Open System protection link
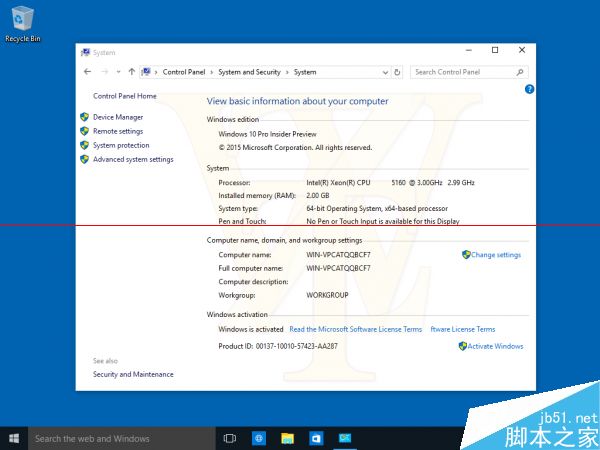 pos(121,145)
